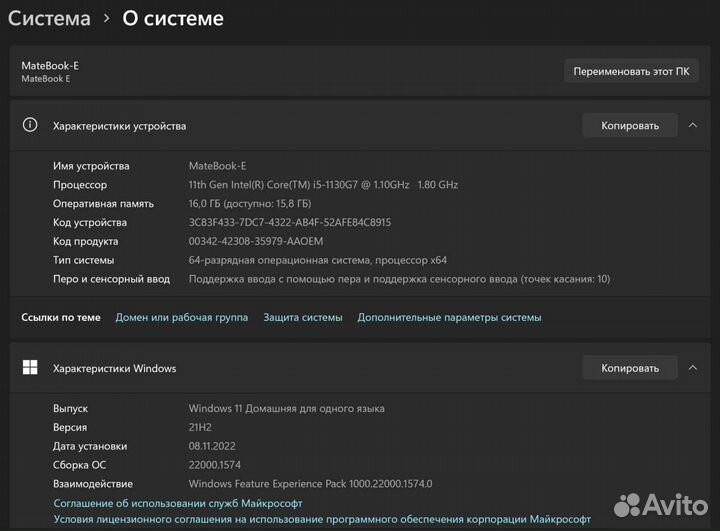The width and height of the screenshot is (720, 531).
Task: Open the Дополнительные параметры системы link
Action: coord(449,317)
